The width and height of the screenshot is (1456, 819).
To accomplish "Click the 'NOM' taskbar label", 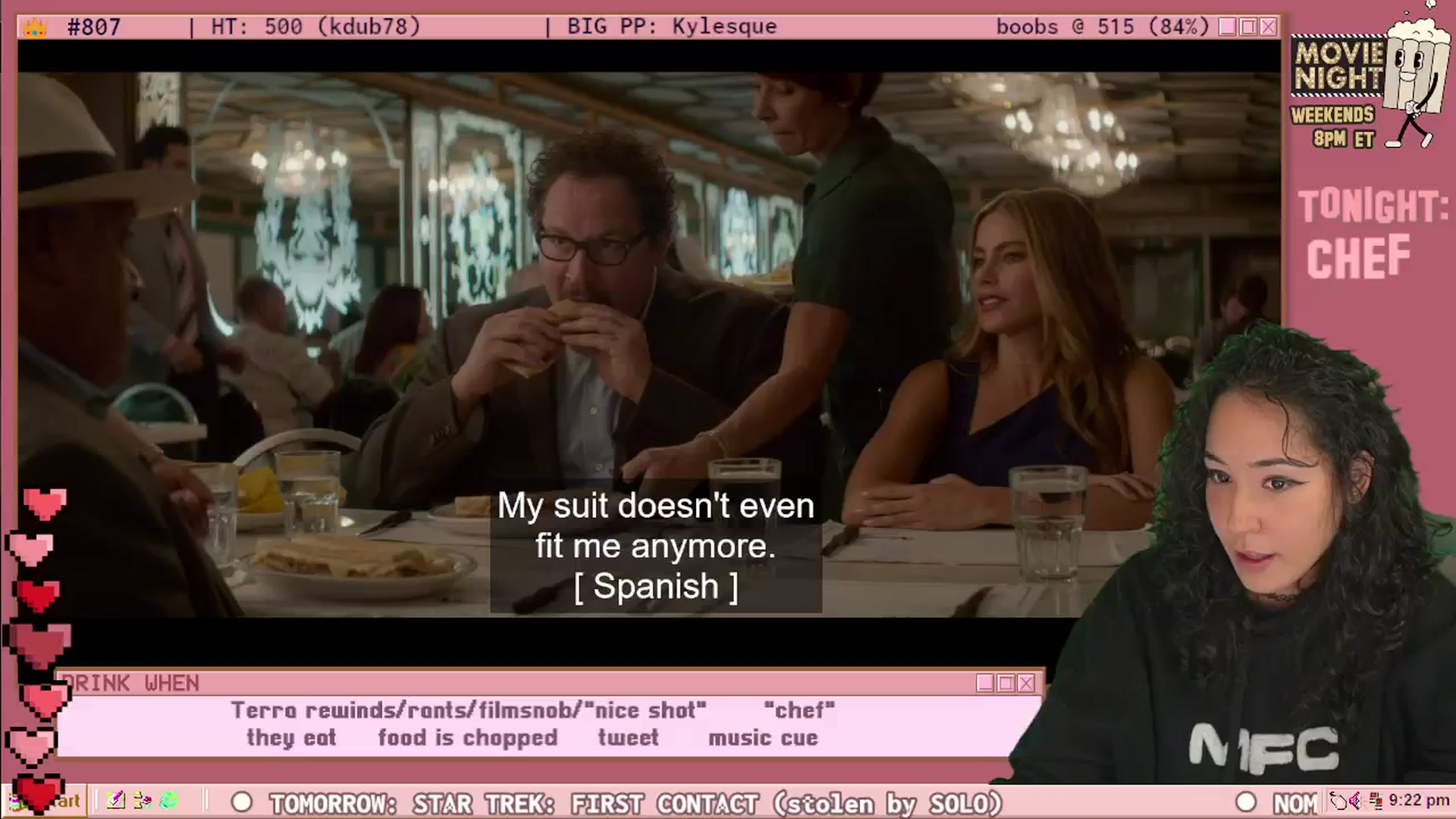I will click(1295, 803).
